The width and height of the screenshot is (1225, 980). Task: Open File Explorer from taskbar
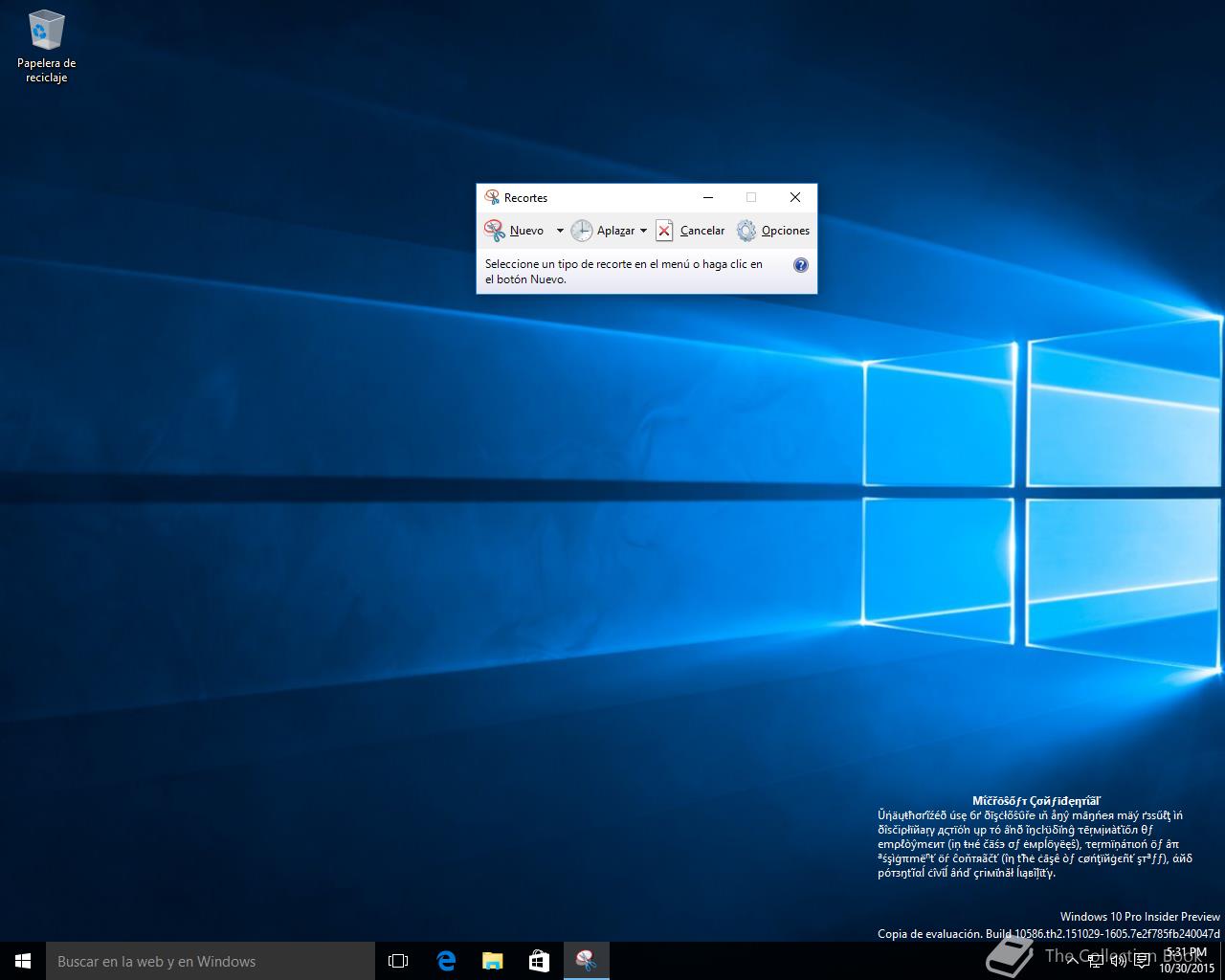pyautogui.click(x=492, y=961)
